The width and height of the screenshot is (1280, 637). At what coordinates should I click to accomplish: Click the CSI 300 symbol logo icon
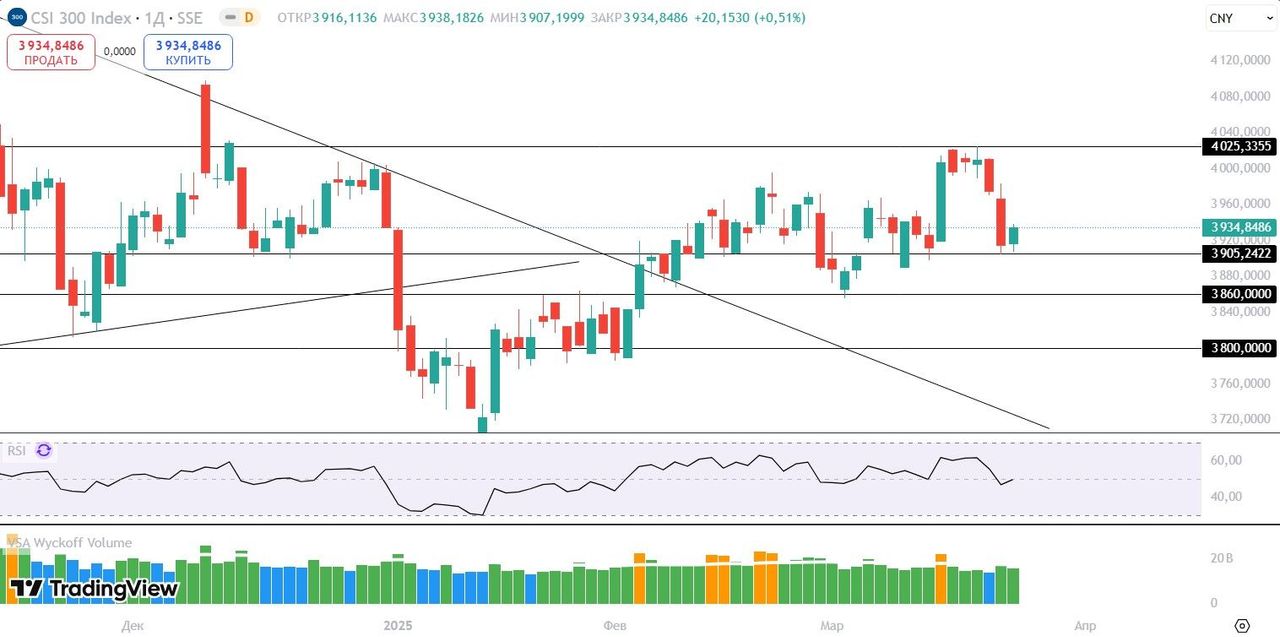click(17, 18)
